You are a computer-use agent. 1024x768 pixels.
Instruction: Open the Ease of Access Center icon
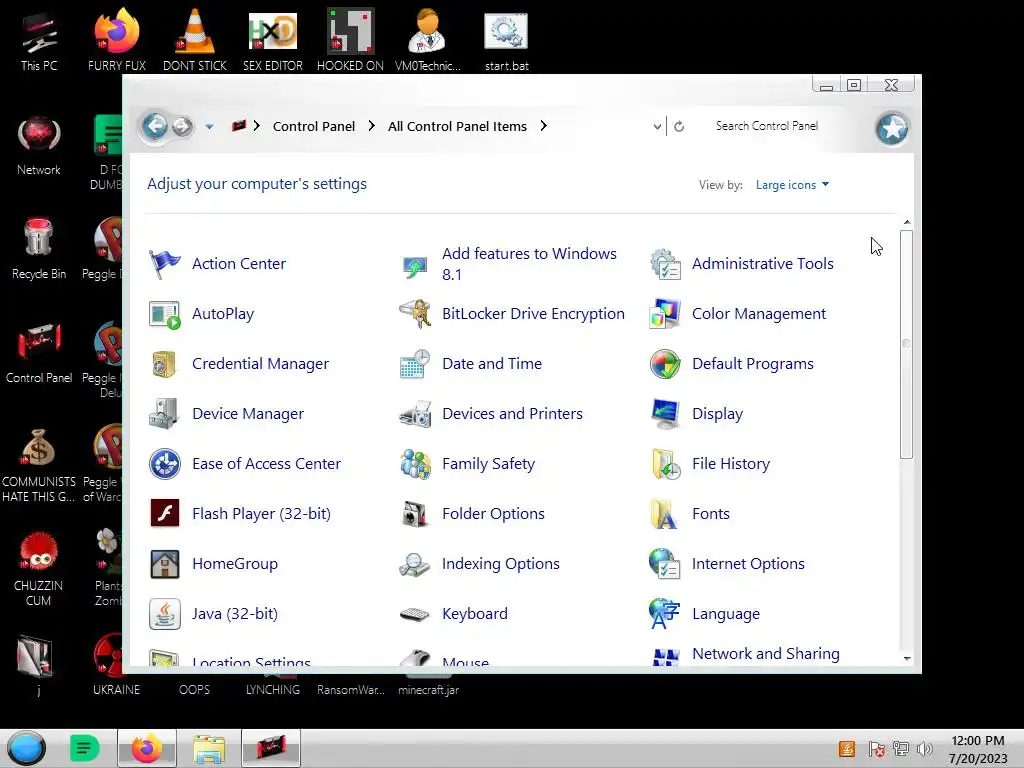pyautogui.click(x=165, y=464)
